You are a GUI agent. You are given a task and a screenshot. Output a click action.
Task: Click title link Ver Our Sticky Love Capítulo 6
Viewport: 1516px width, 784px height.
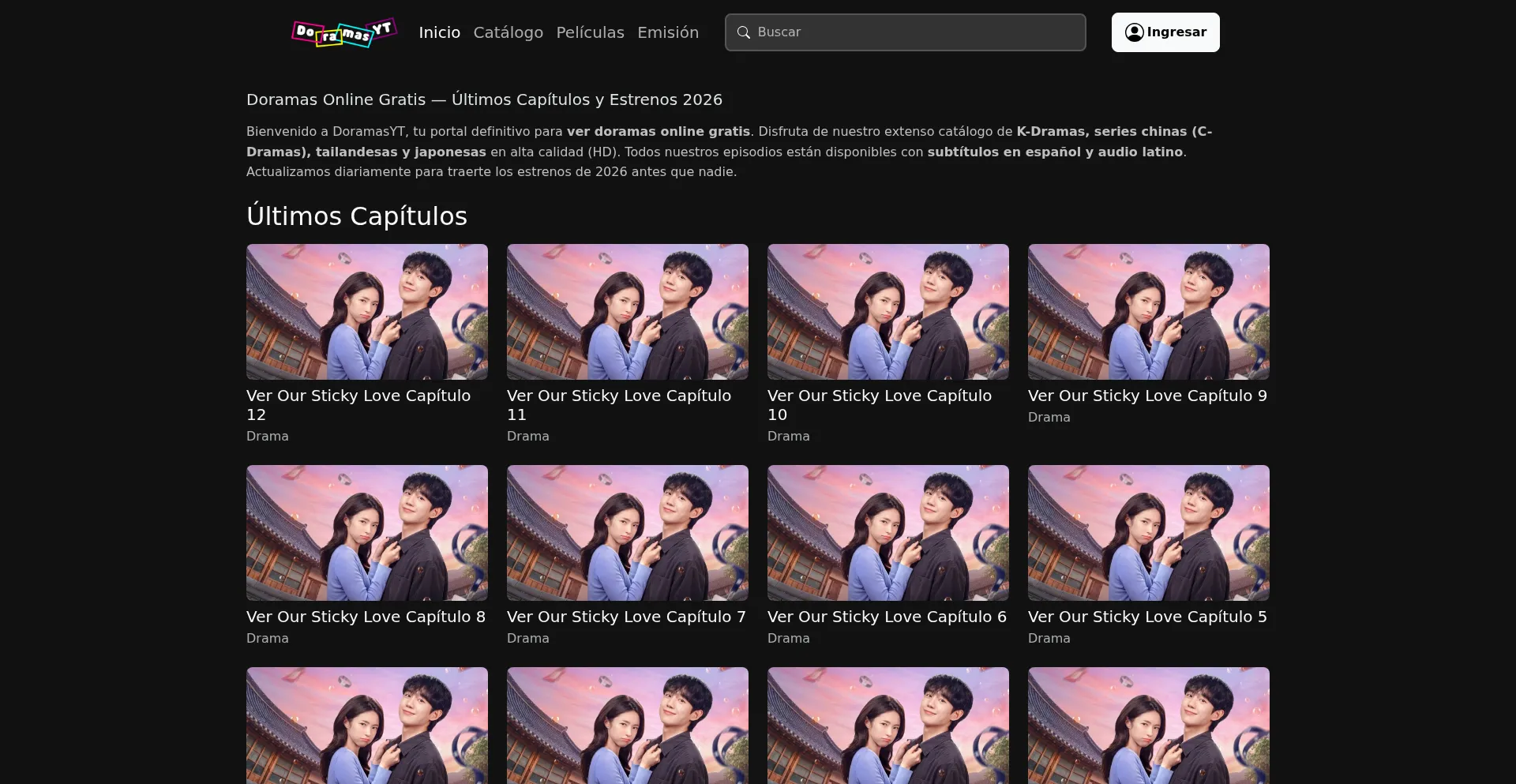(887, 617)
